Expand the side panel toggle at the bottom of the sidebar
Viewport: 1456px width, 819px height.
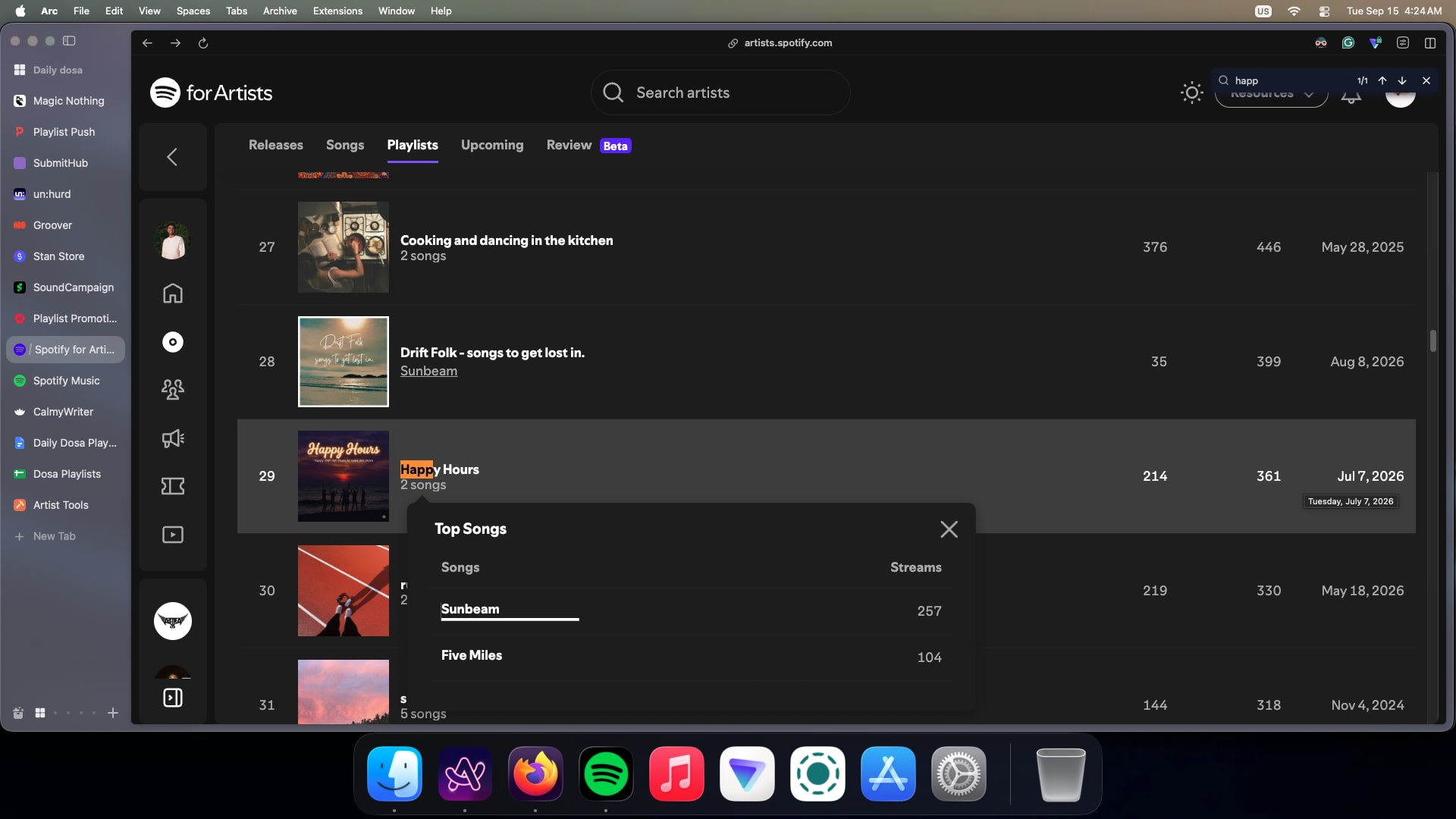click(173, 698)
